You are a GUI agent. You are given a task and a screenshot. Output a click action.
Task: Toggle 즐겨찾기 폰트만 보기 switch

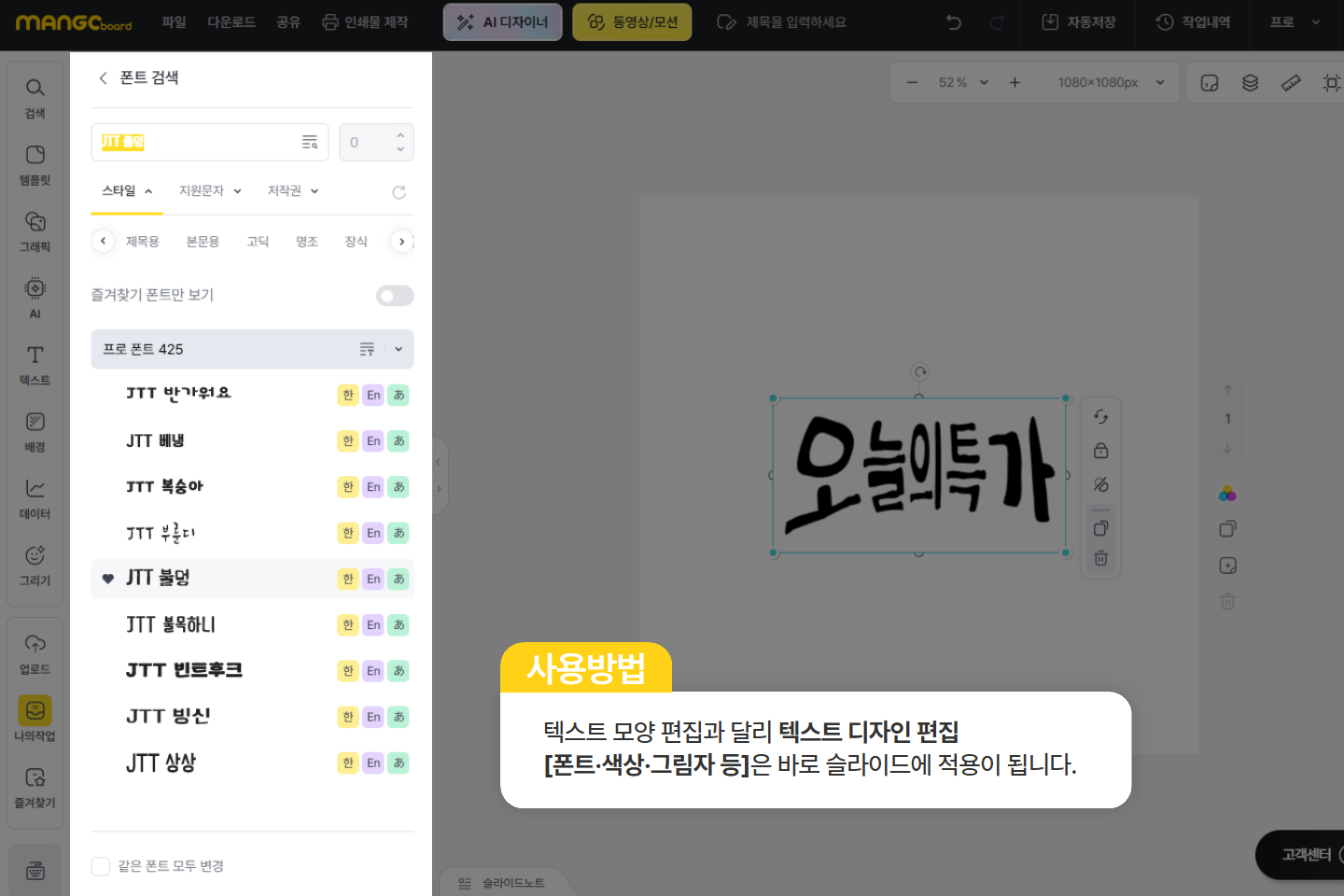click(394, 296)
